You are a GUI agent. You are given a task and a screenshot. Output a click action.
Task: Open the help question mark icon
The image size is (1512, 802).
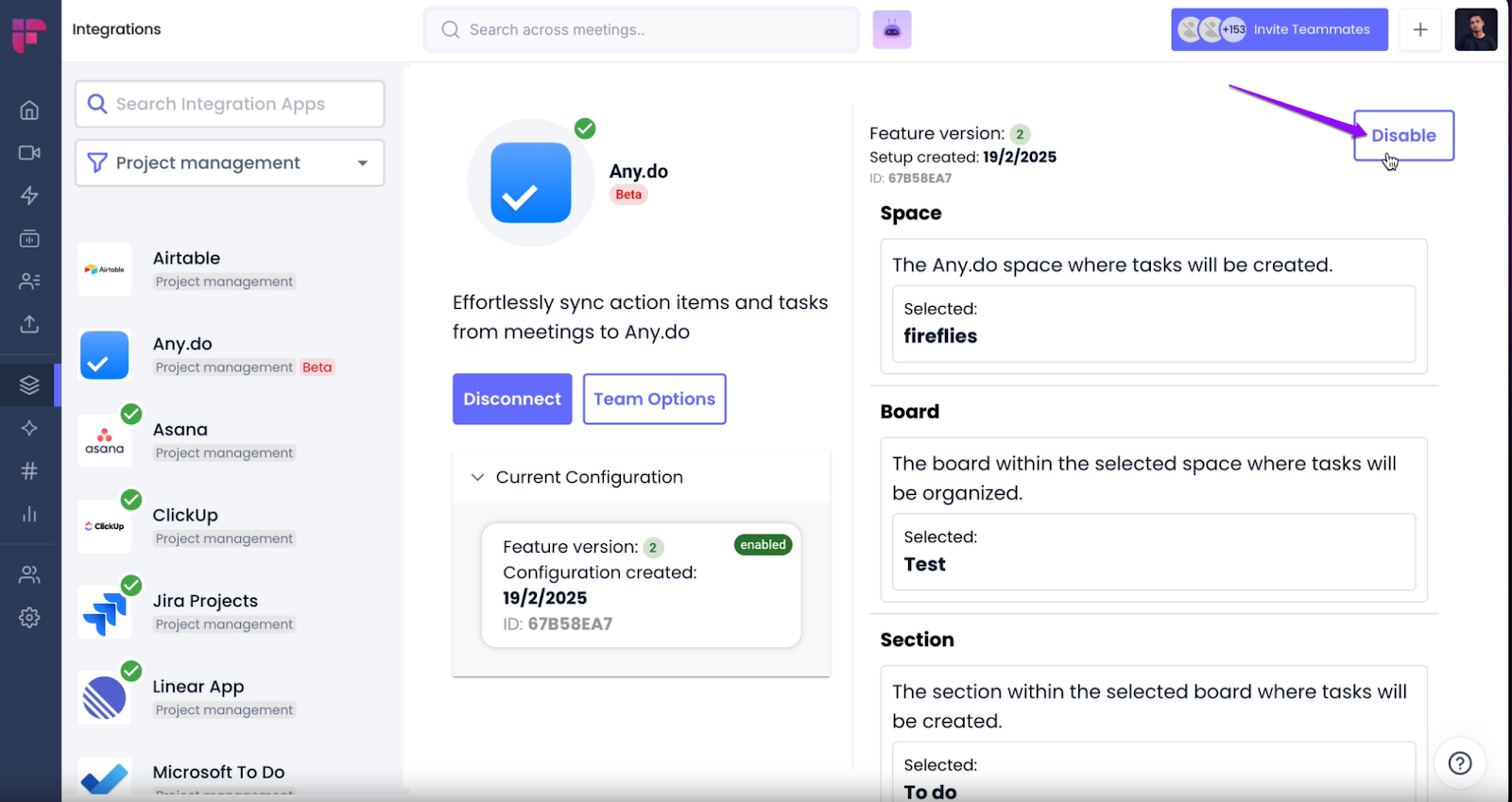[x=1460, y=762]
